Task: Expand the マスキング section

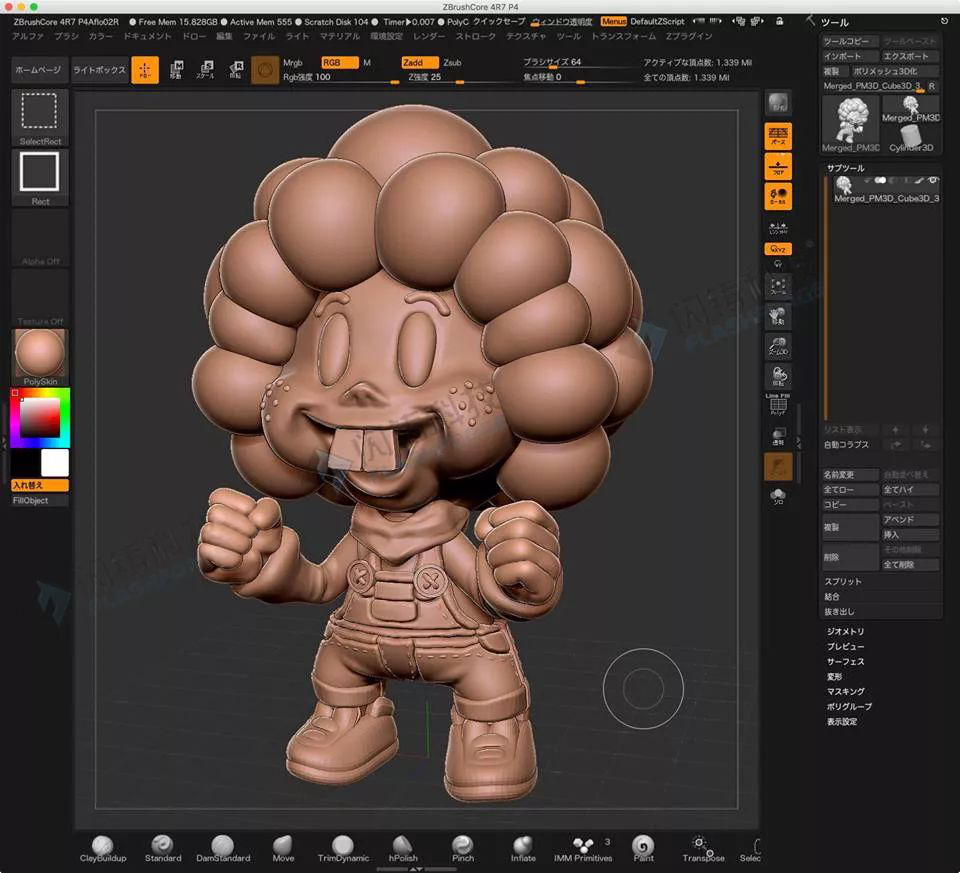Action: point(846,691)
